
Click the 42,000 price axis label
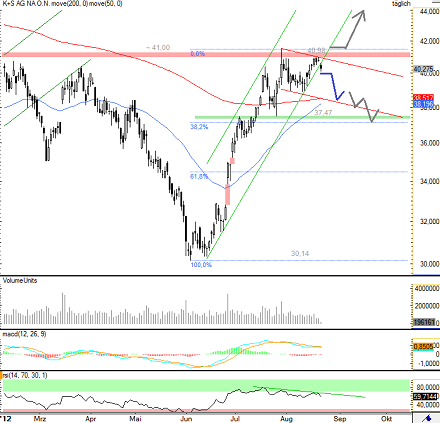430,41
